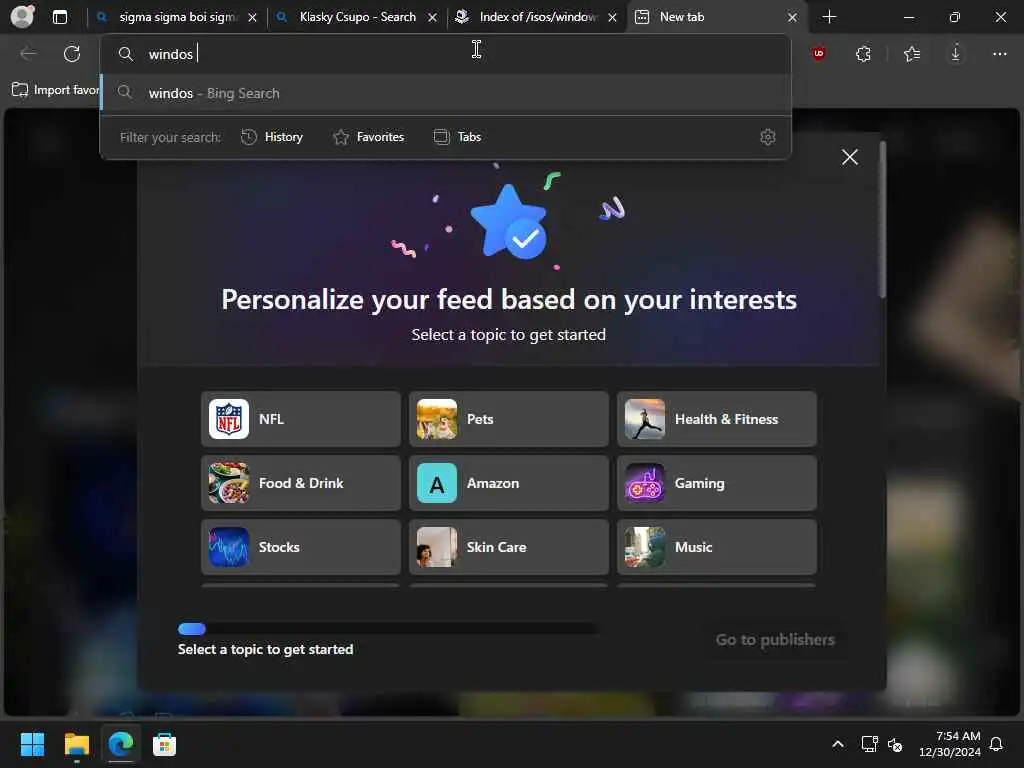The width and height of the screenshot is (1024, 768).
Task: Open the tab actions menu icon
Action: pyautogui.click(x=59, y=17)
